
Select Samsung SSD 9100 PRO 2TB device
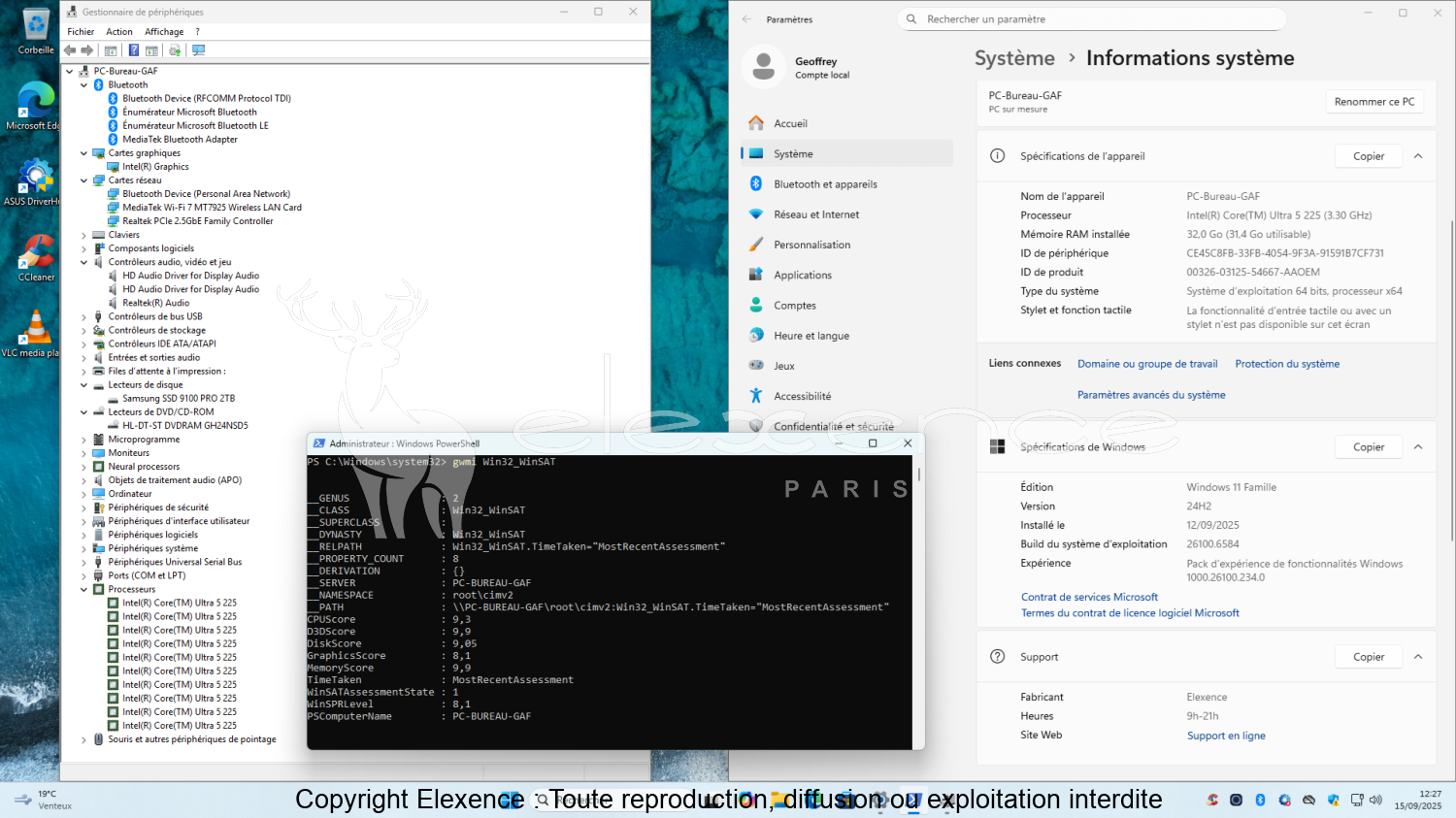point(179,399)
